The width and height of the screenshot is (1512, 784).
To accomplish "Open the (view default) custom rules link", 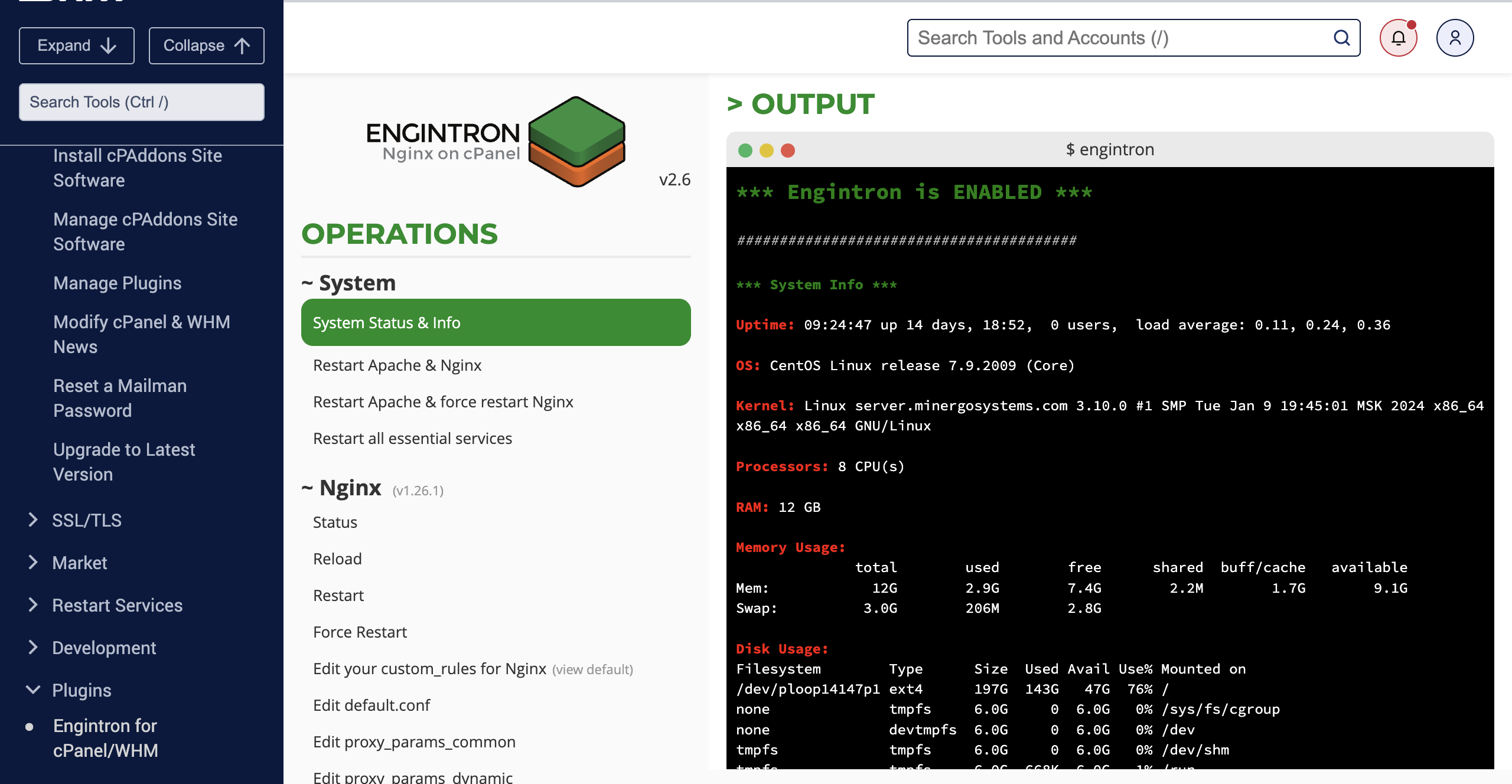I will tap(592, 669).
